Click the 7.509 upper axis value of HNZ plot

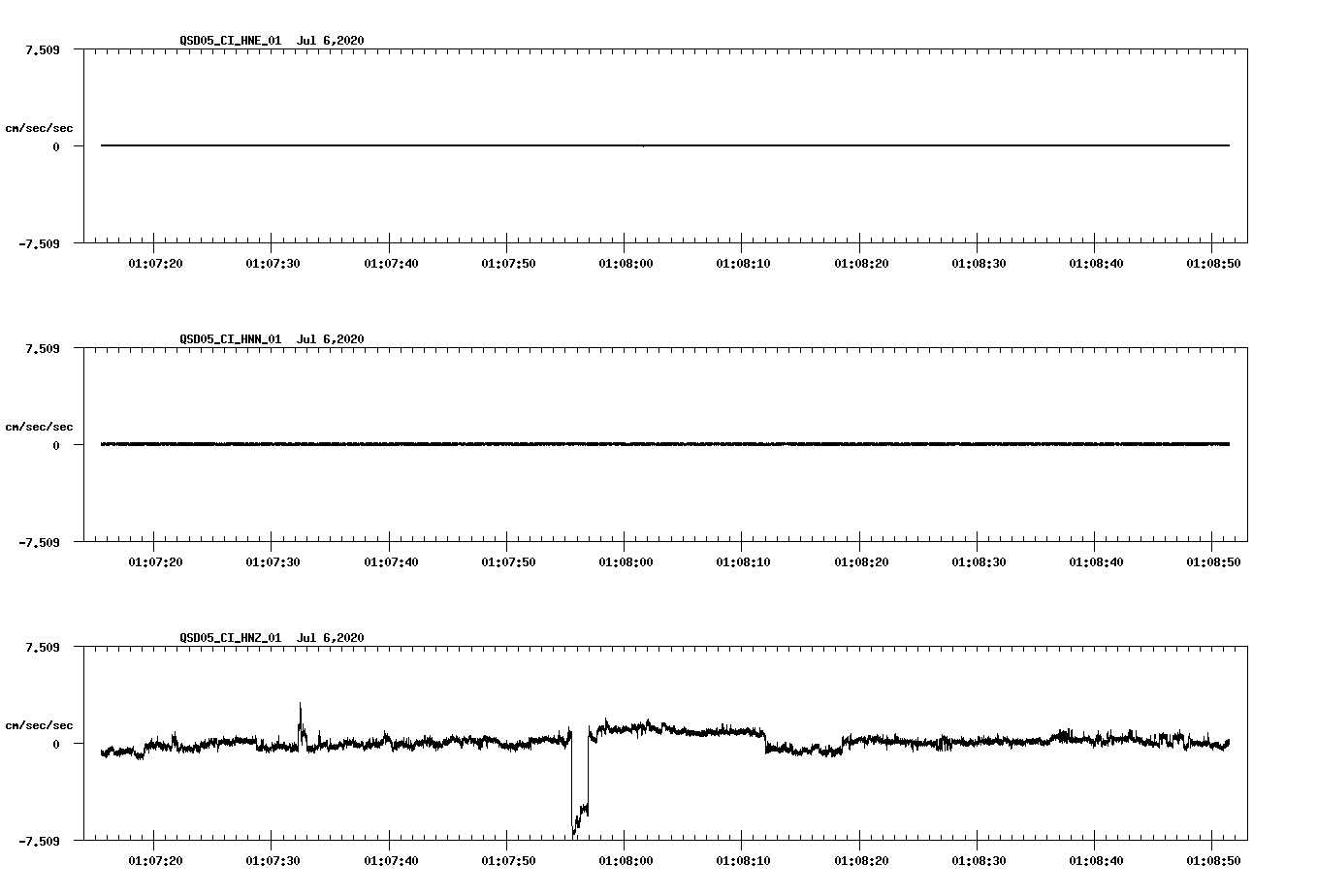point(43,647)
